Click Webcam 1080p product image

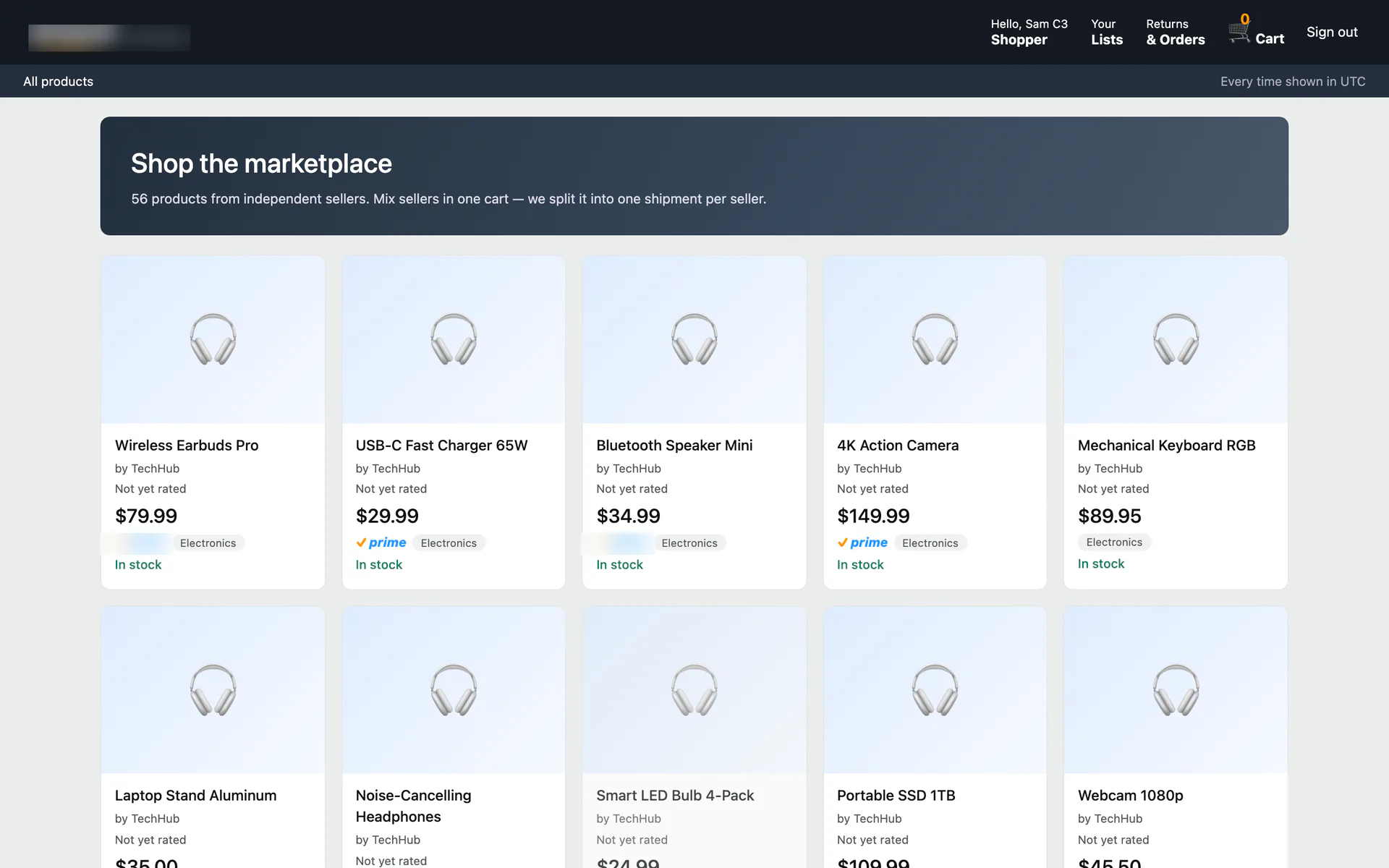pos(1176,690)
